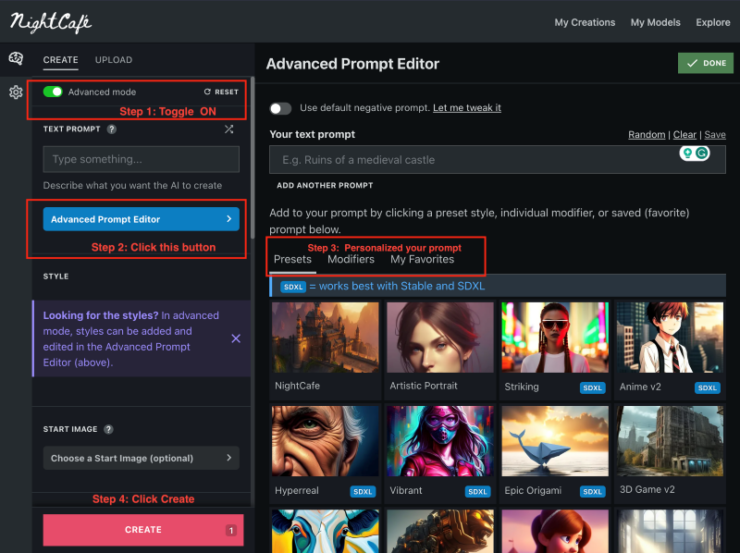
Task: Click the brain icon in the left sidebar
Action: [x=16, y=59]
